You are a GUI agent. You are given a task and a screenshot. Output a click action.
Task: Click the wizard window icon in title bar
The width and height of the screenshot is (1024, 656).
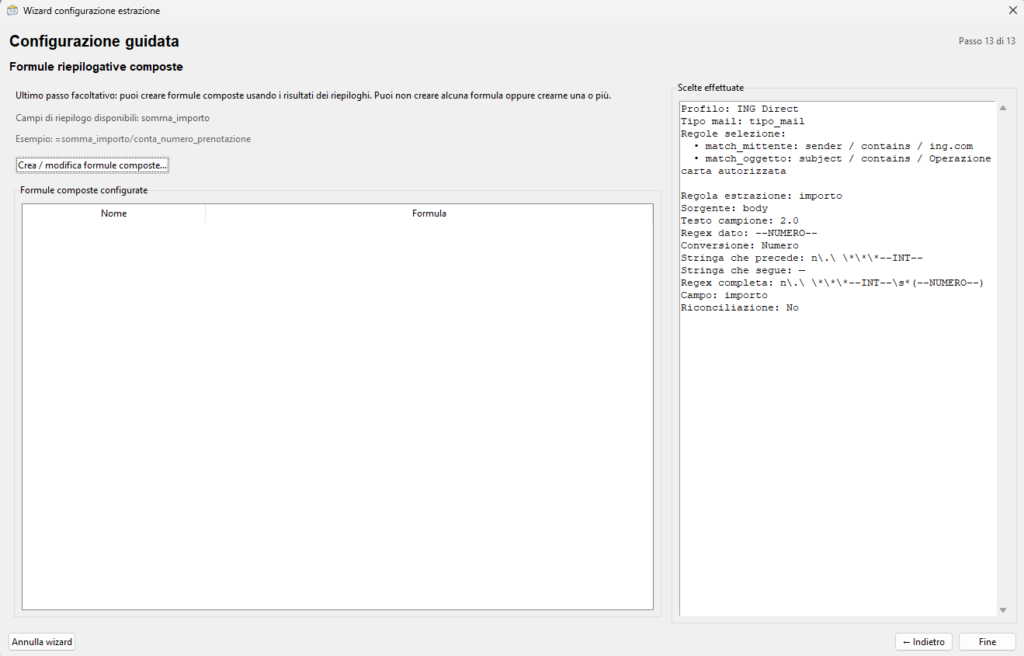(12, 10)
